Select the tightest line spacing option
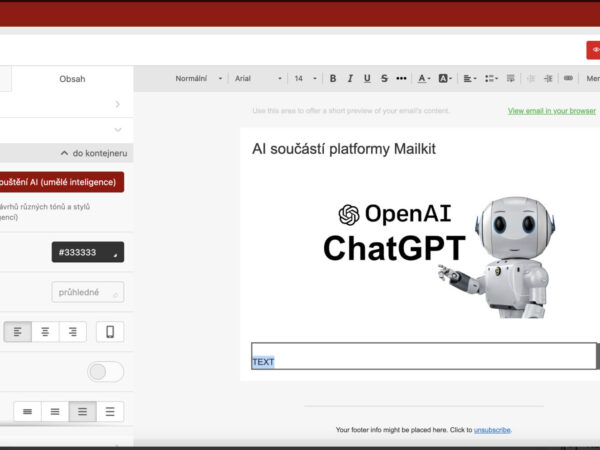 (27, 411)
